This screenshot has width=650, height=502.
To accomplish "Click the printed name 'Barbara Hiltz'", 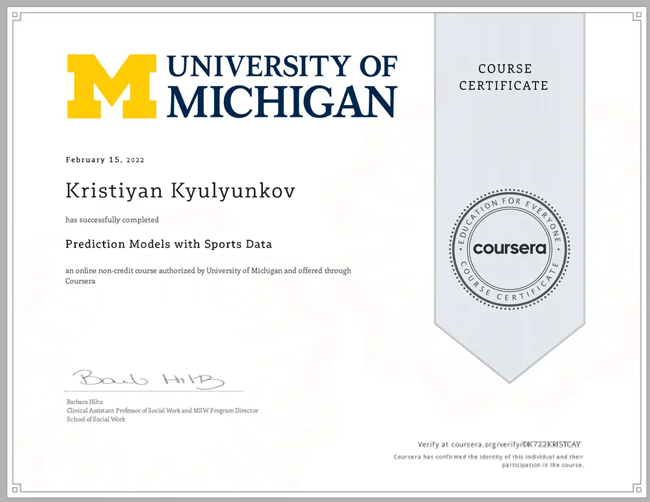I will click(x=85, y=402).
